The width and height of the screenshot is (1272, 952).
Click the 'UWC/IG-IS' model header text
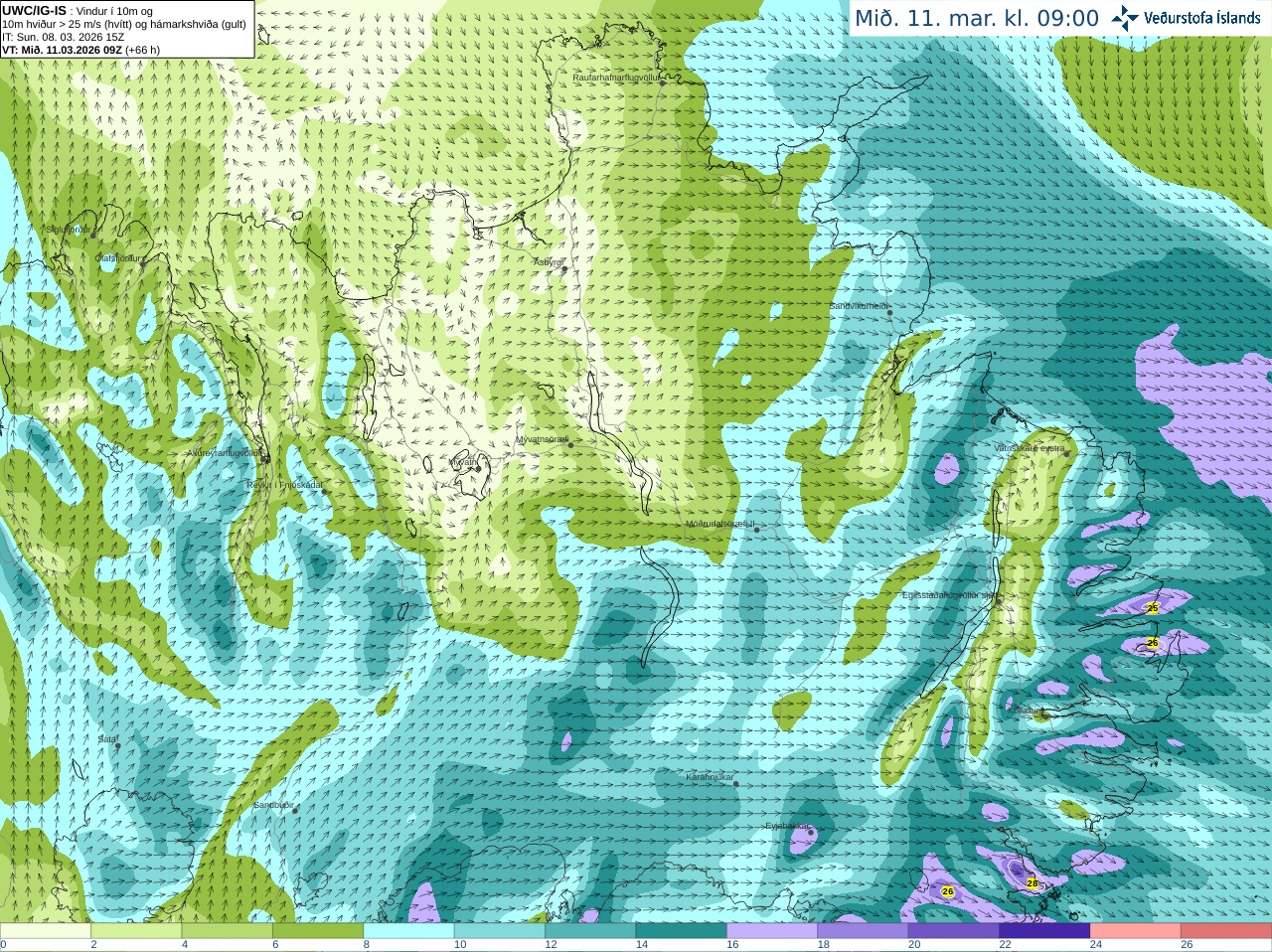[34, 10]
